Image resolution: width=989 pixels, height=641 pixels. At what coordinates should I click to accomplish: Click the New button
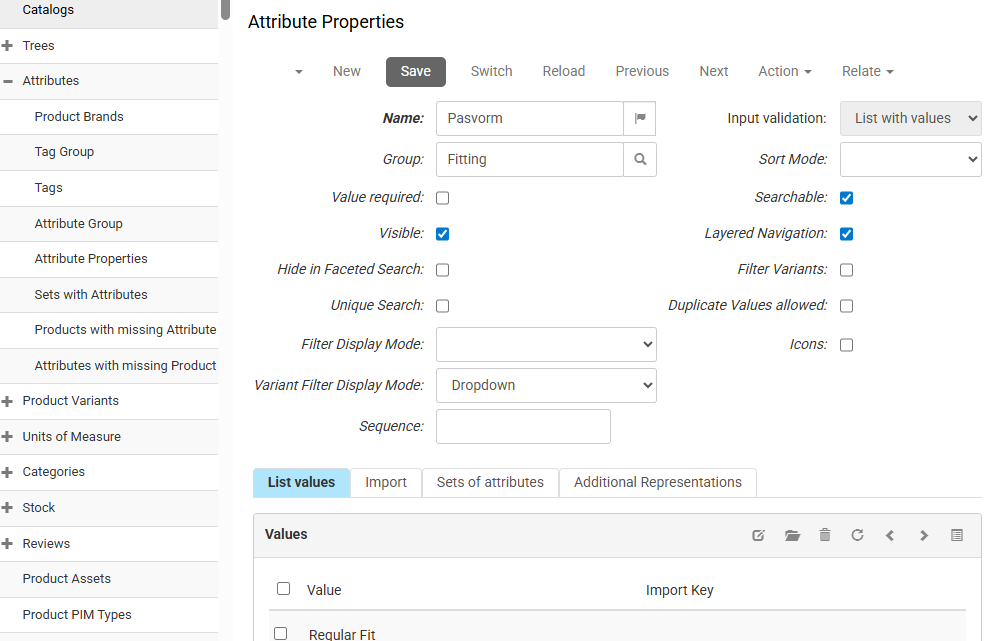pos(346,71)
